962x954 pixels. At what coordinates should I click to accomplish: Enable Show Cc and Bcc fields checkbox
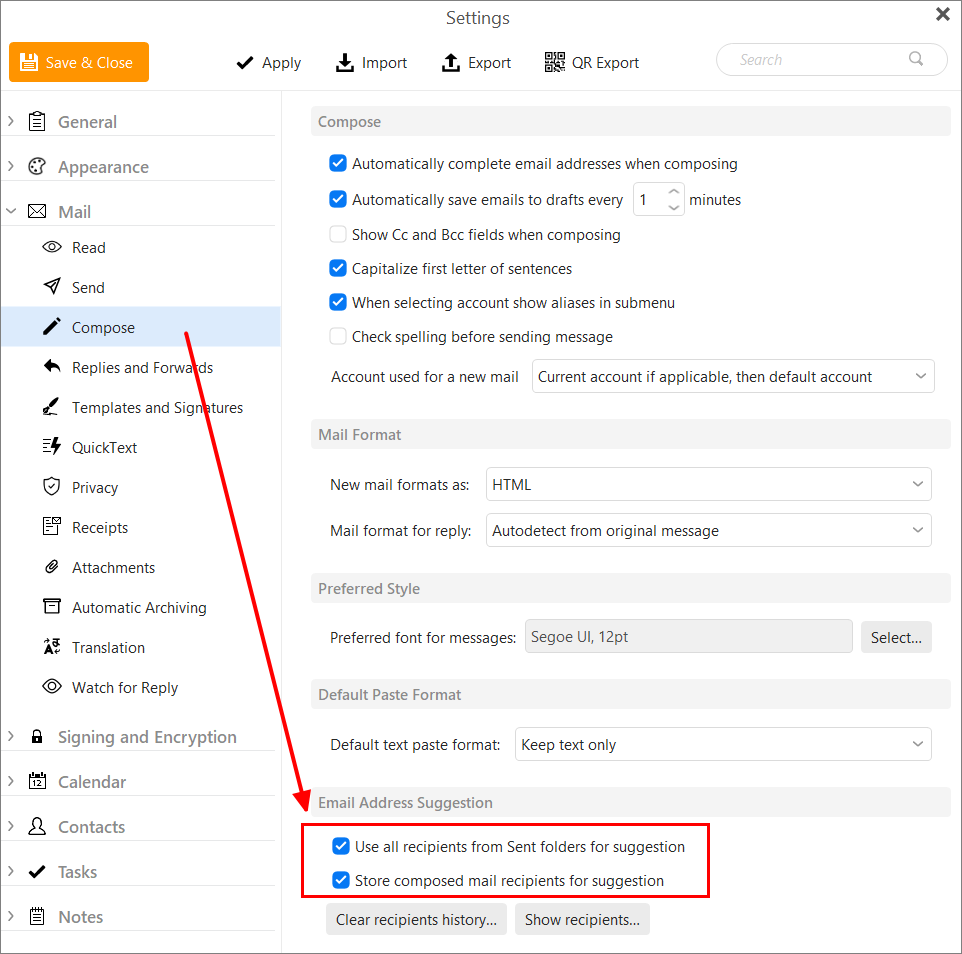(x=337, y=234)
